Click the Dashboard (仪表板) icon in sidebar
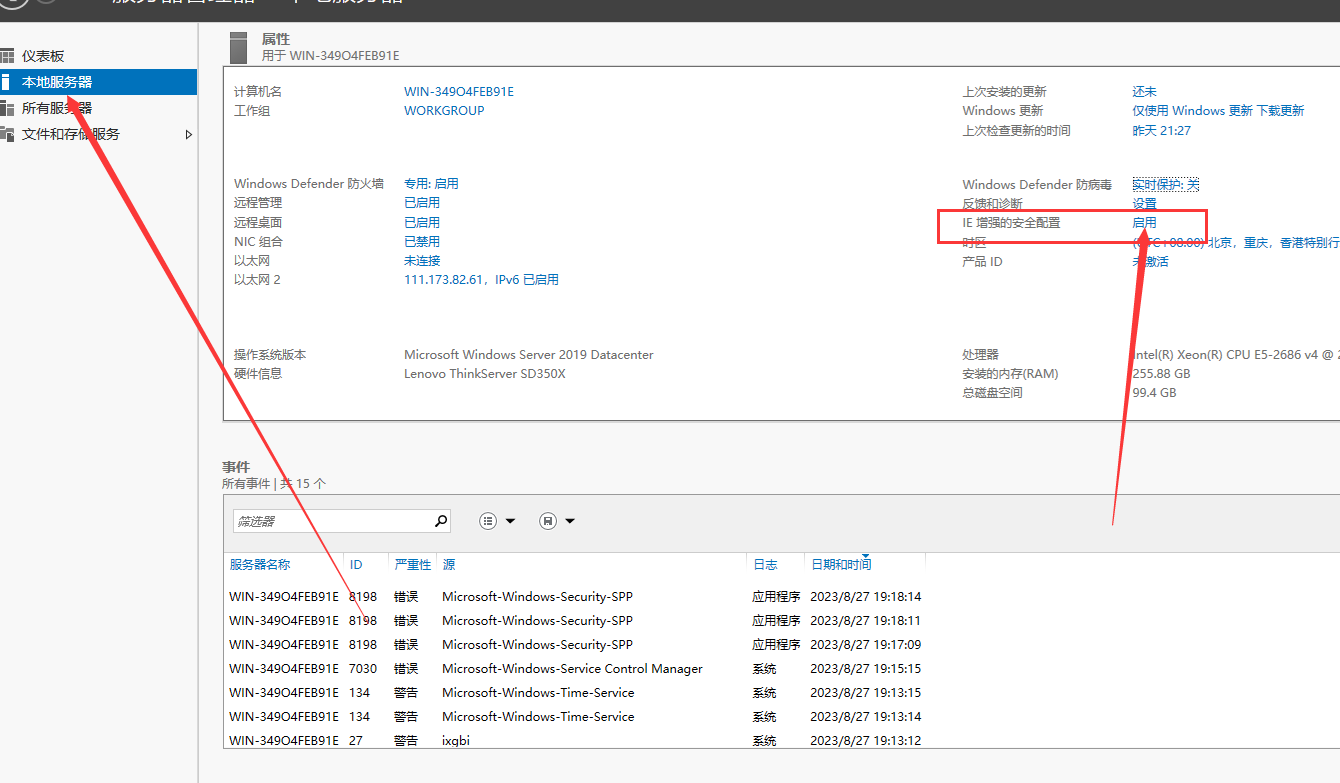This screenshot has width=1340, height=783. click(x=7, y=56)
